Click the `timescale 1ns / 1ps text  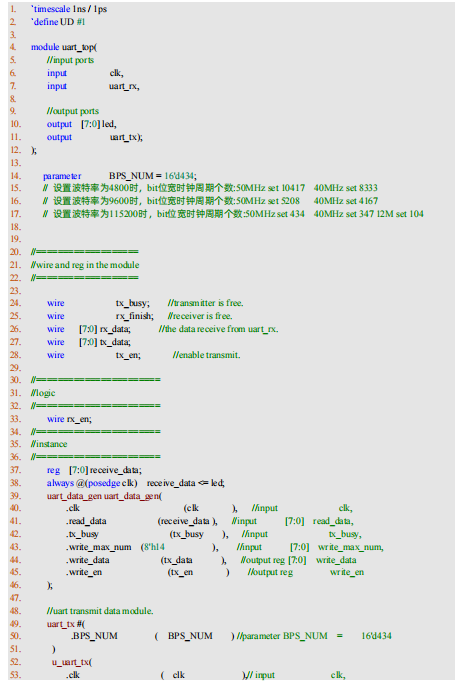click(69, 9)
